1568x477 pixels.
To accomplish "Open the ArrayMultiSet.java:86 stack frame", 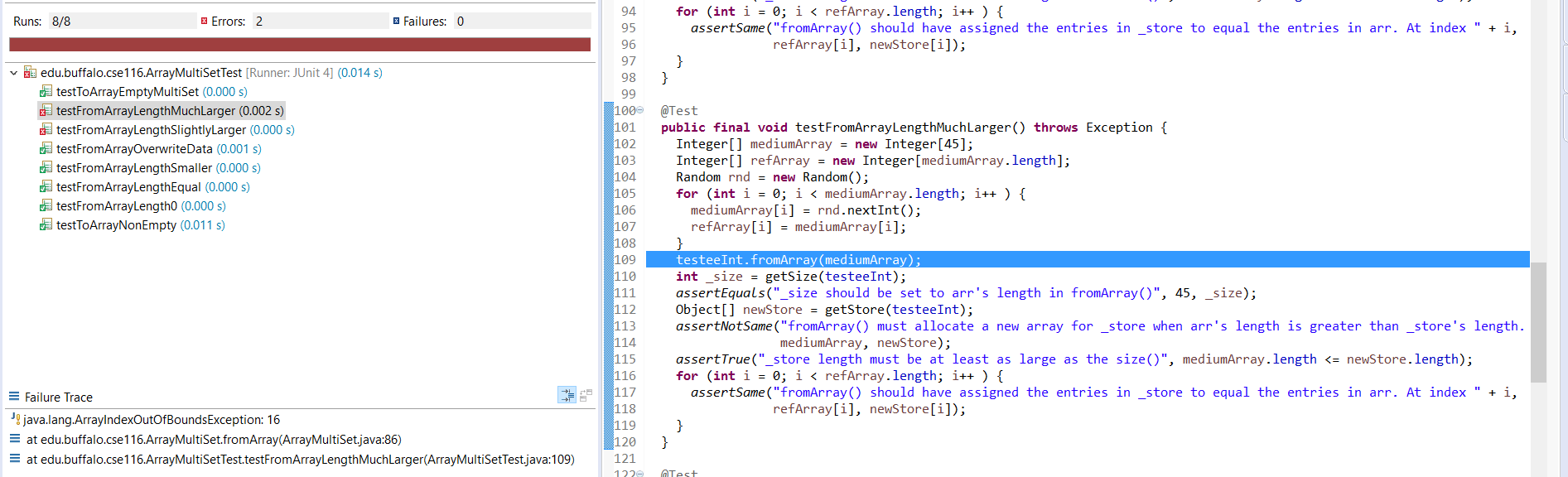I will tap(214, 440).
